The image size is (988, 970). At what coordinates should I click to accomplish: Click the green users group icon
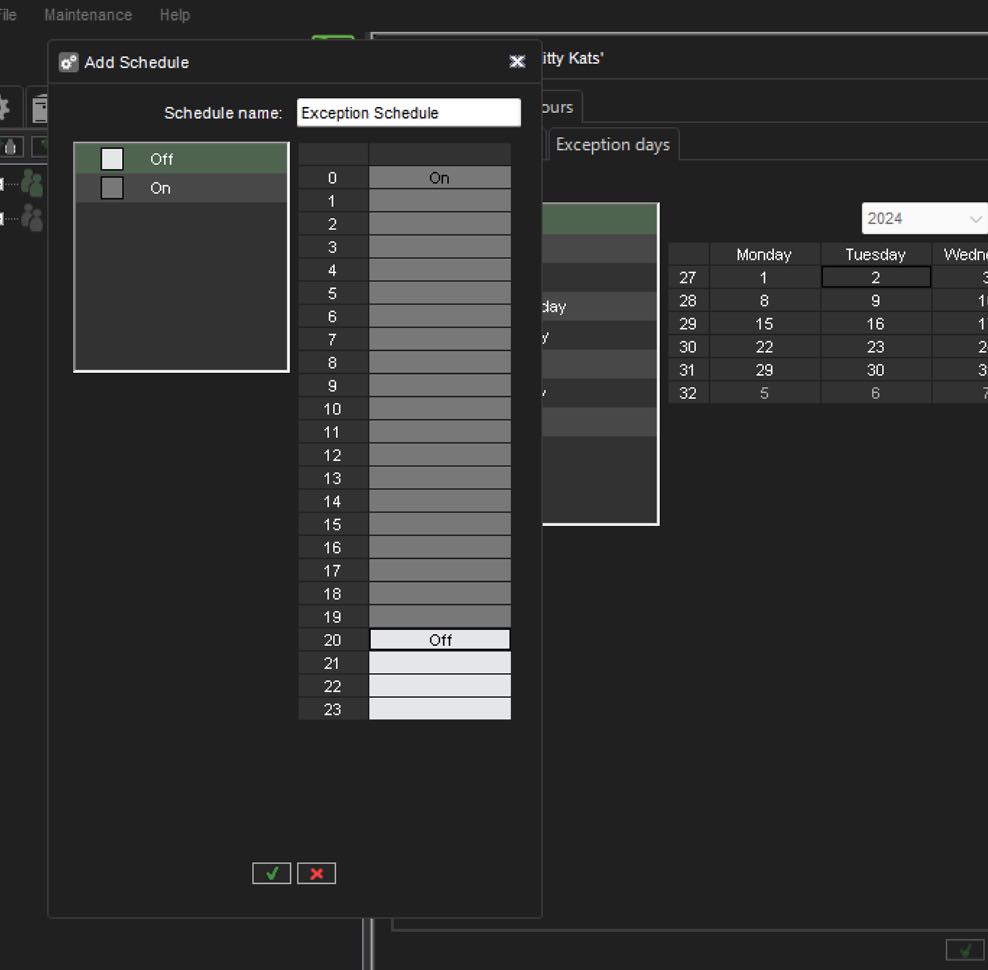tap(32, 183)
